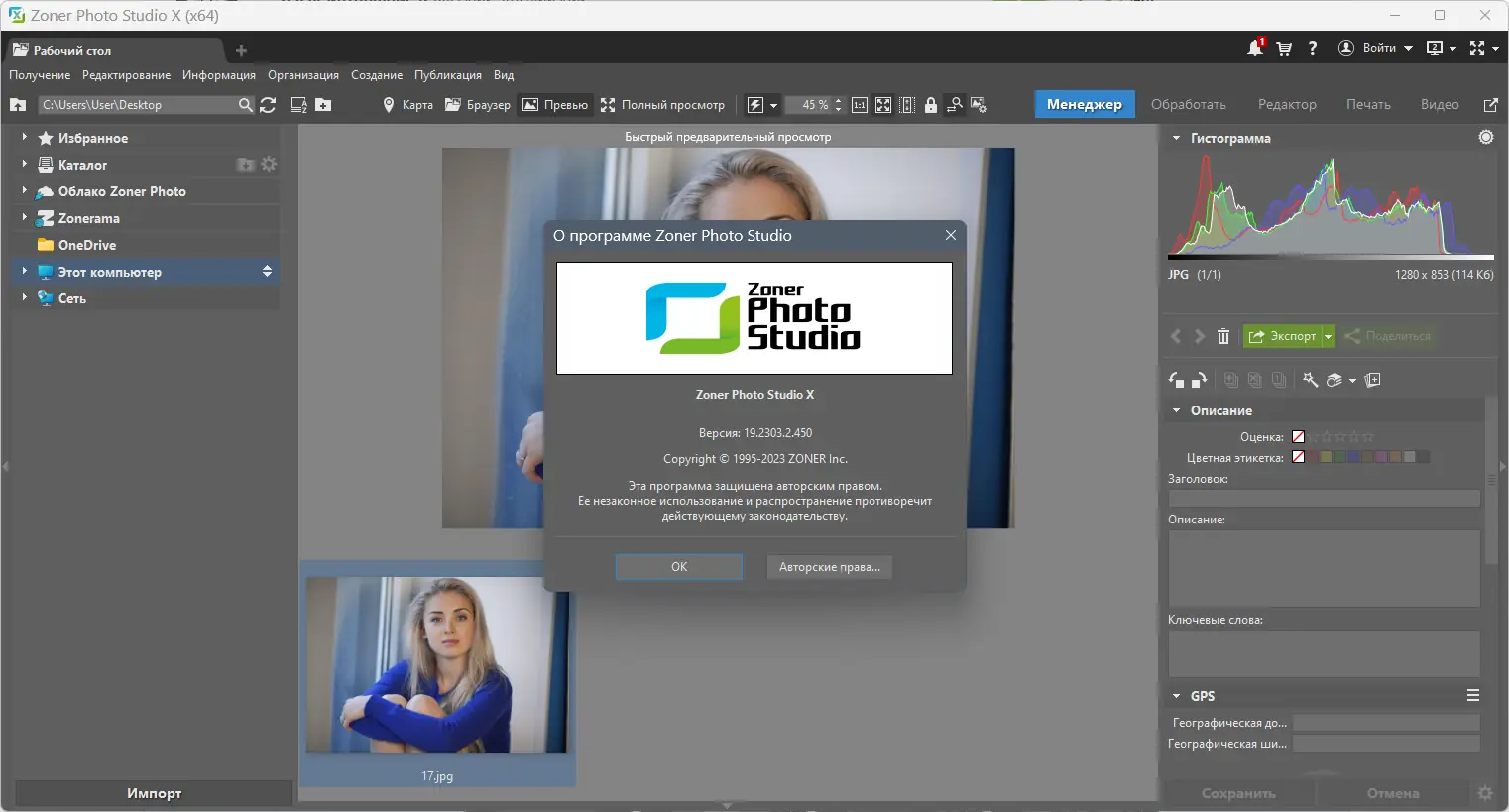Click the Импорт button
The height and width of the screenshot is (812, 1509).
(154, 793)
